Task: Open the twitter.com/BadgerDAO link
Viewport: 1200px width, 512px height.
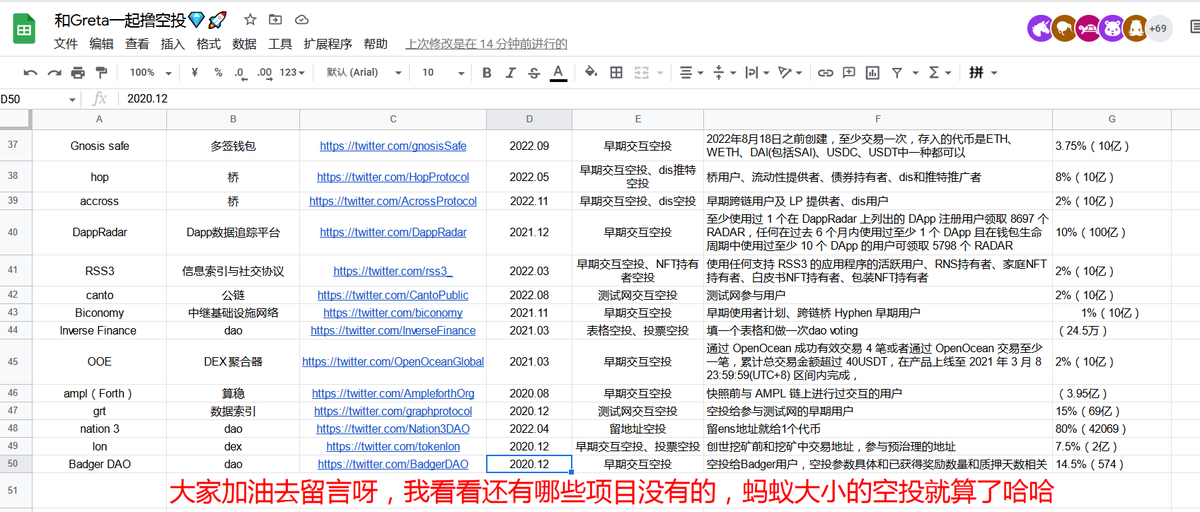Action: [393, 464]
